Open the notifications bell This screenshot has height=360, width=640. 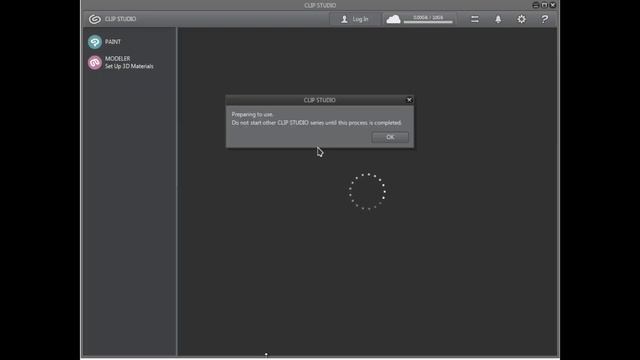point(498,19)
